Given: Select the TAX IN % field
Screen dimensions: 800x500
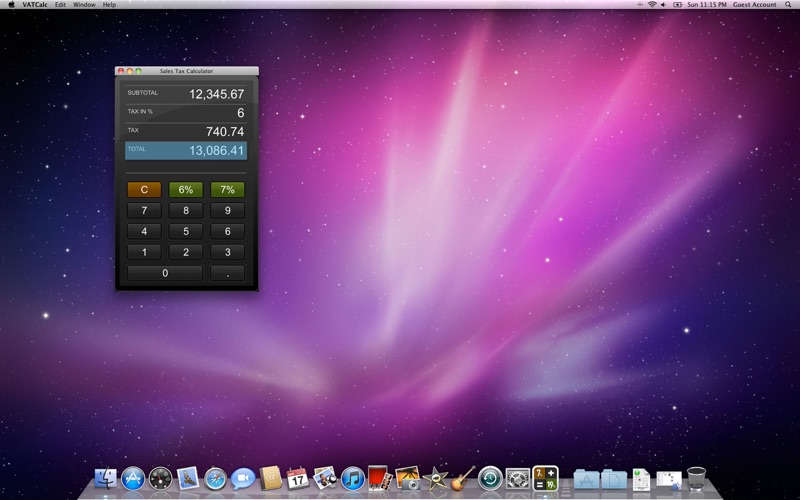Looking at the screenshot, I should click(186, 113).
